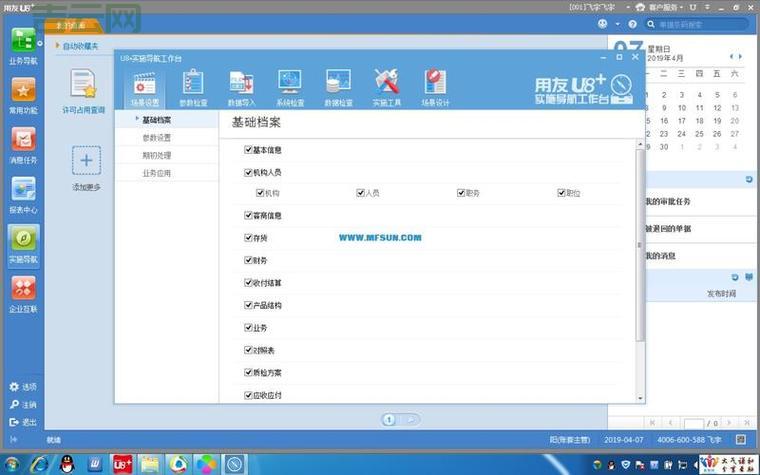Uncheck the 产品结构 checkbox
Screen dimensions: 760x475
(x=249, y=305)
